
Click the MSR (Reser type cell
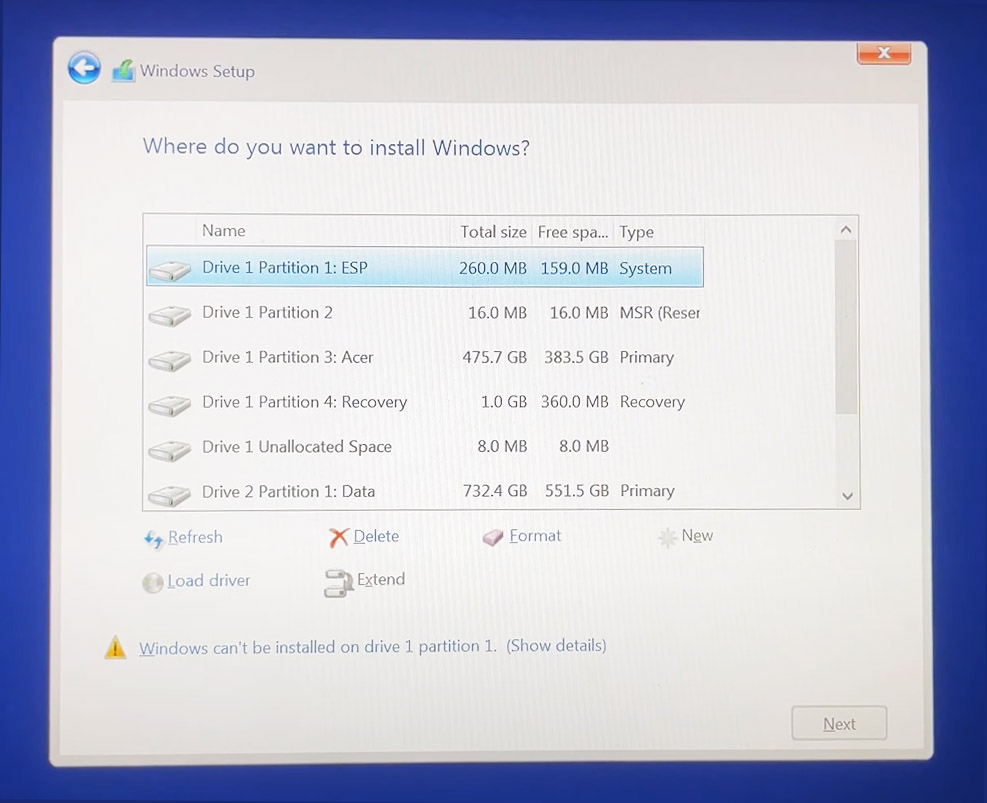pyautogui.click(x=660, y=313)
